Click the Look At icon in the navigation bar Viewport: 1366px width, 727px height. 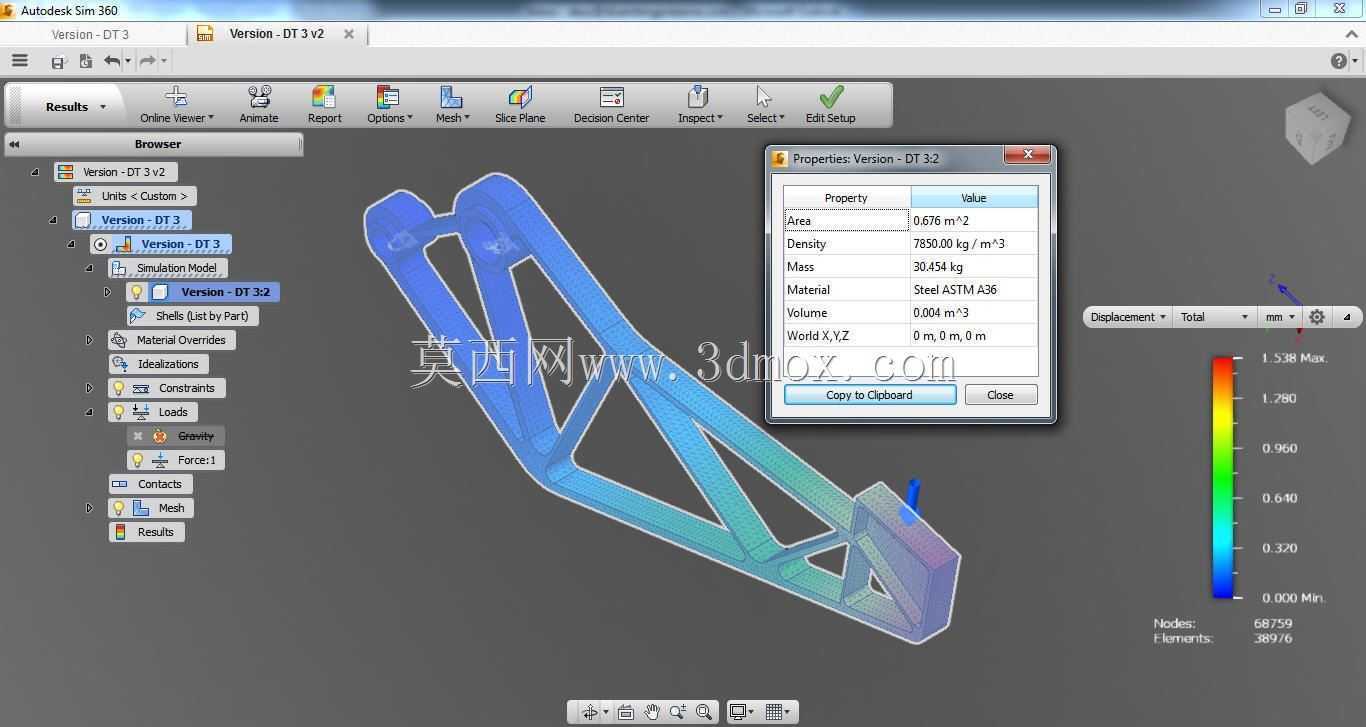[626, 712]
